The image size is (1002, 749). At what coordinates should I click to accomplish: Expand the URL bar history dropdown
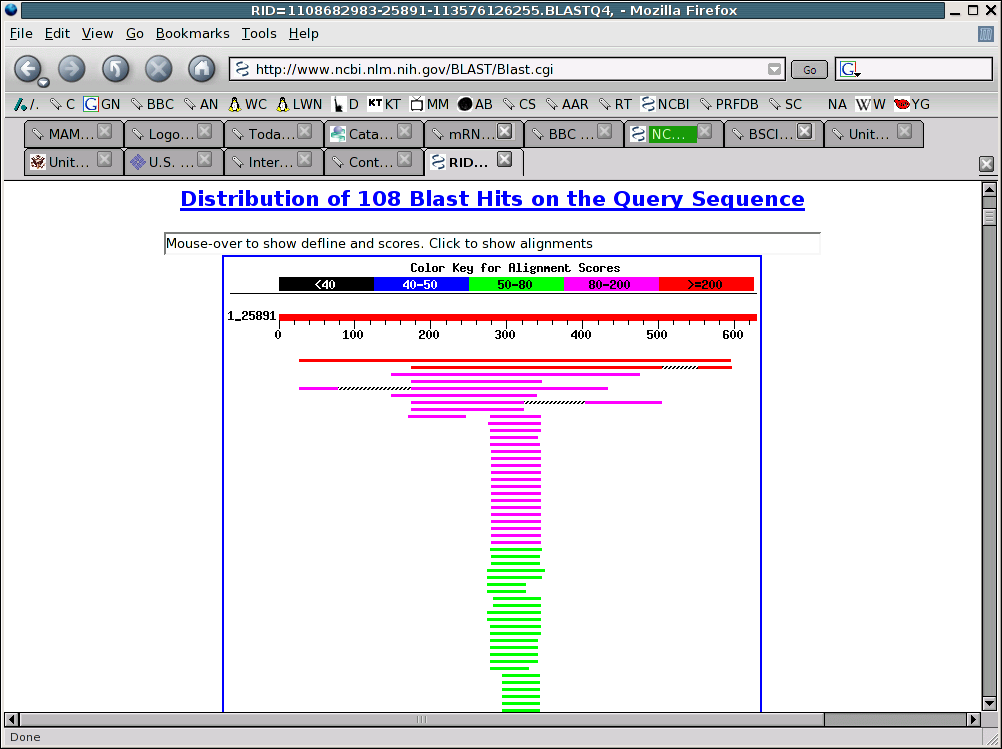tap(774, 69)
